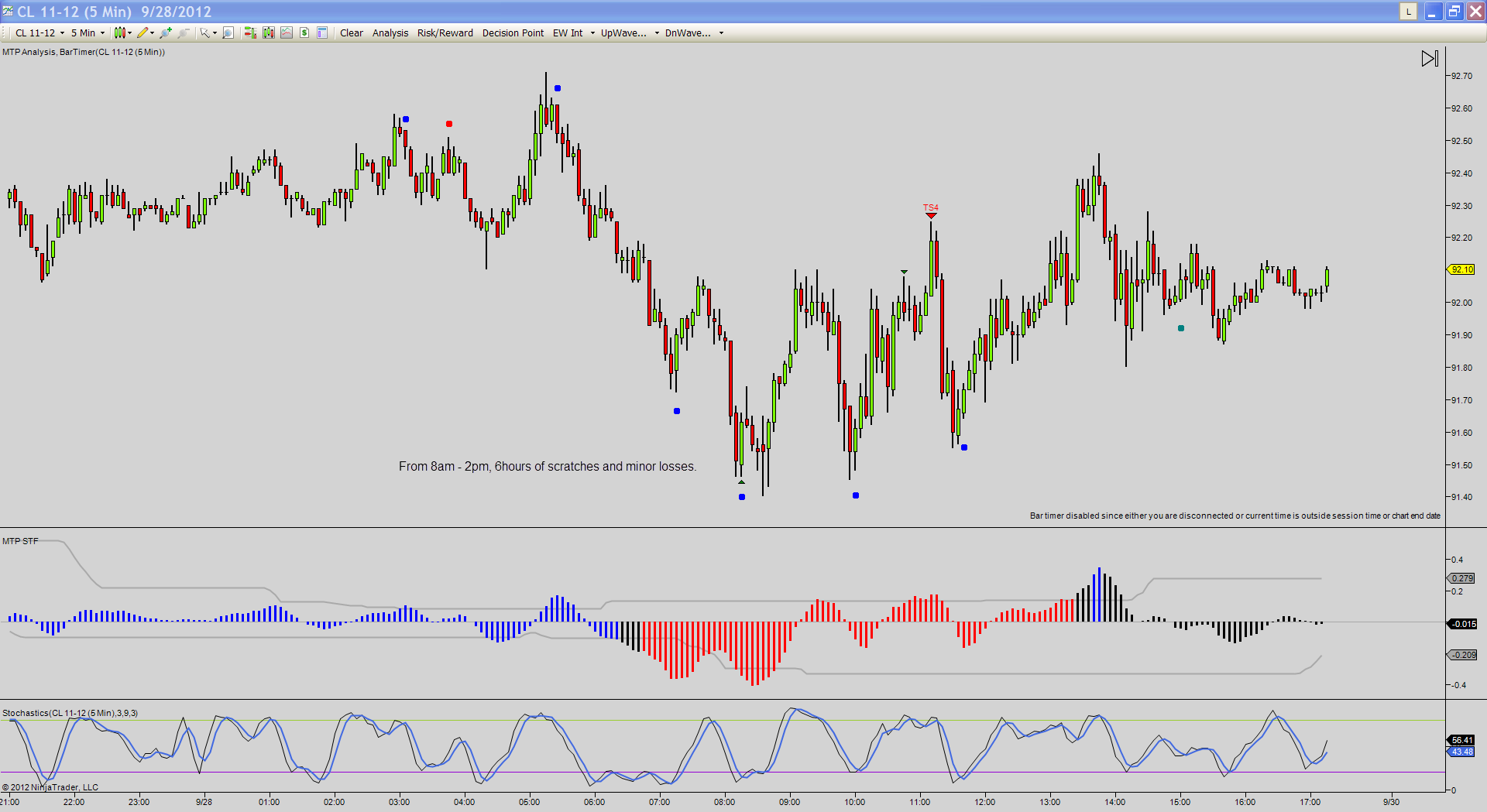This screenshot has height=812, width=1487.
Task: Click the Decision Point toolbar button
Action: pyautogui.click(x=513, y=33)
